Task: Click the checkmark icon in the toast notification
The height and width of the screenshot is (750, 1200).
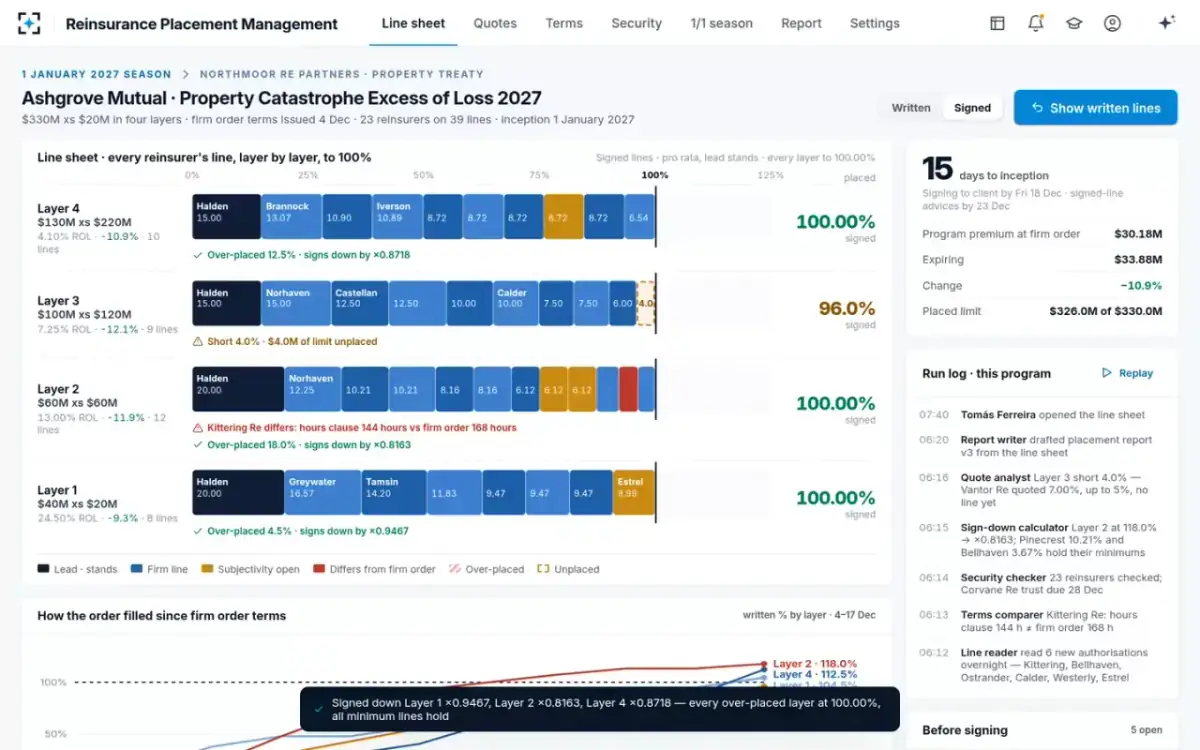Action: (x=318, y=709)
